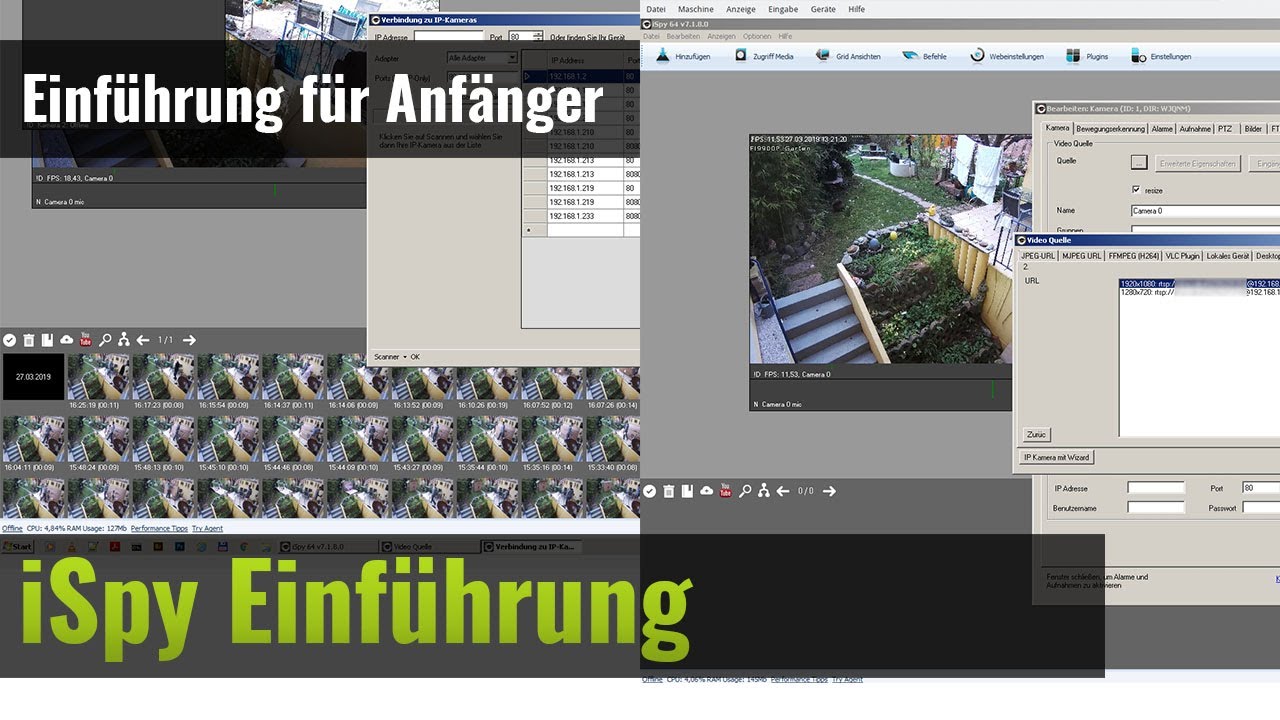Open the Maschine menu
Image resolution: width=1280 pixels, height=720 pixels.
(695, 9)
